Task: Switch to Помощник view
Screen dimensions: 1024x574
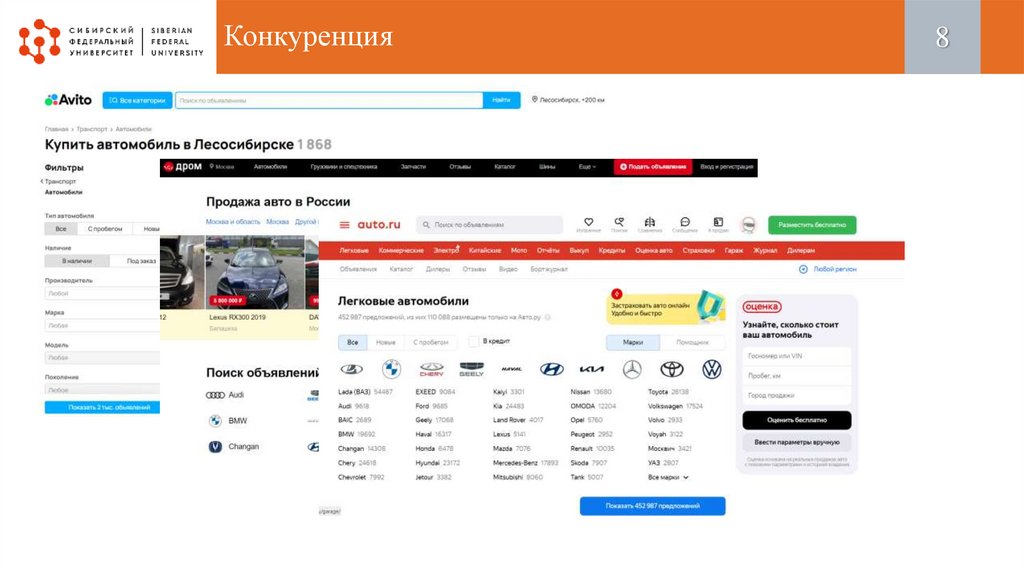Action: [x=692, y=342]
